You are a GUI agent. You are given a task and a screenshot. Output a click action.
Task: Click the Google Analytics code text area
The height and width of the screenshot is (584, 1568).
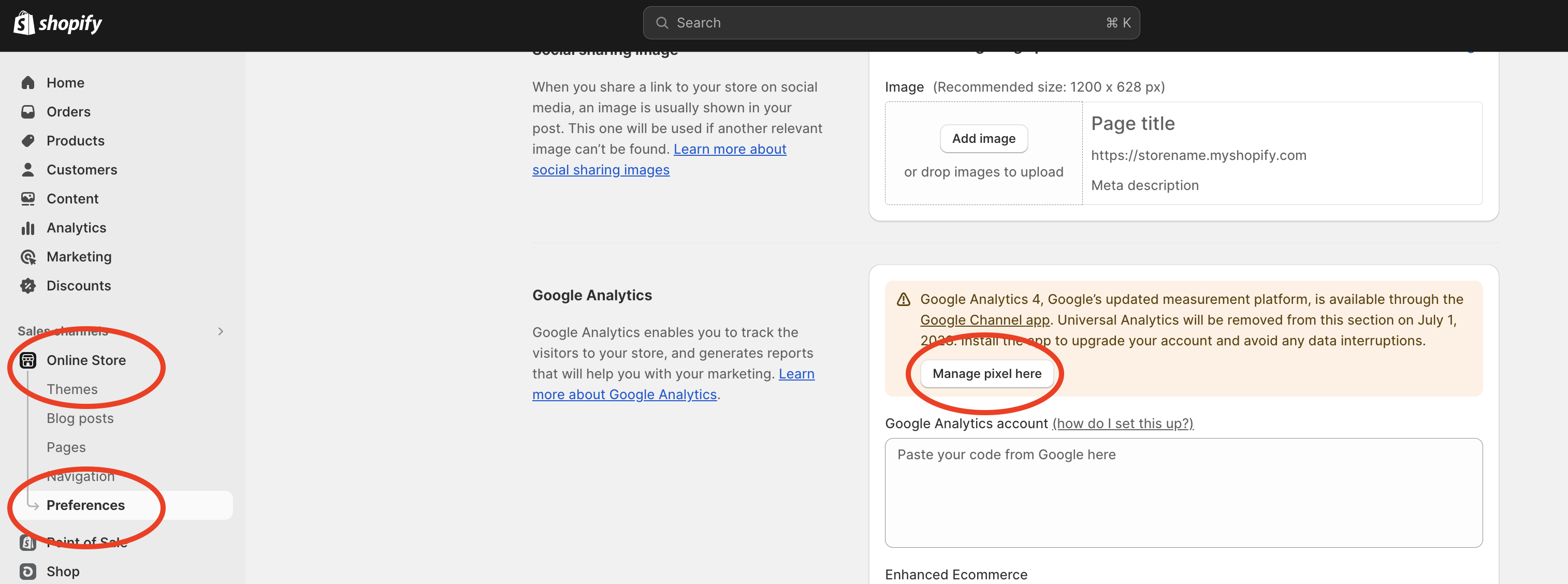(1183, 493)
